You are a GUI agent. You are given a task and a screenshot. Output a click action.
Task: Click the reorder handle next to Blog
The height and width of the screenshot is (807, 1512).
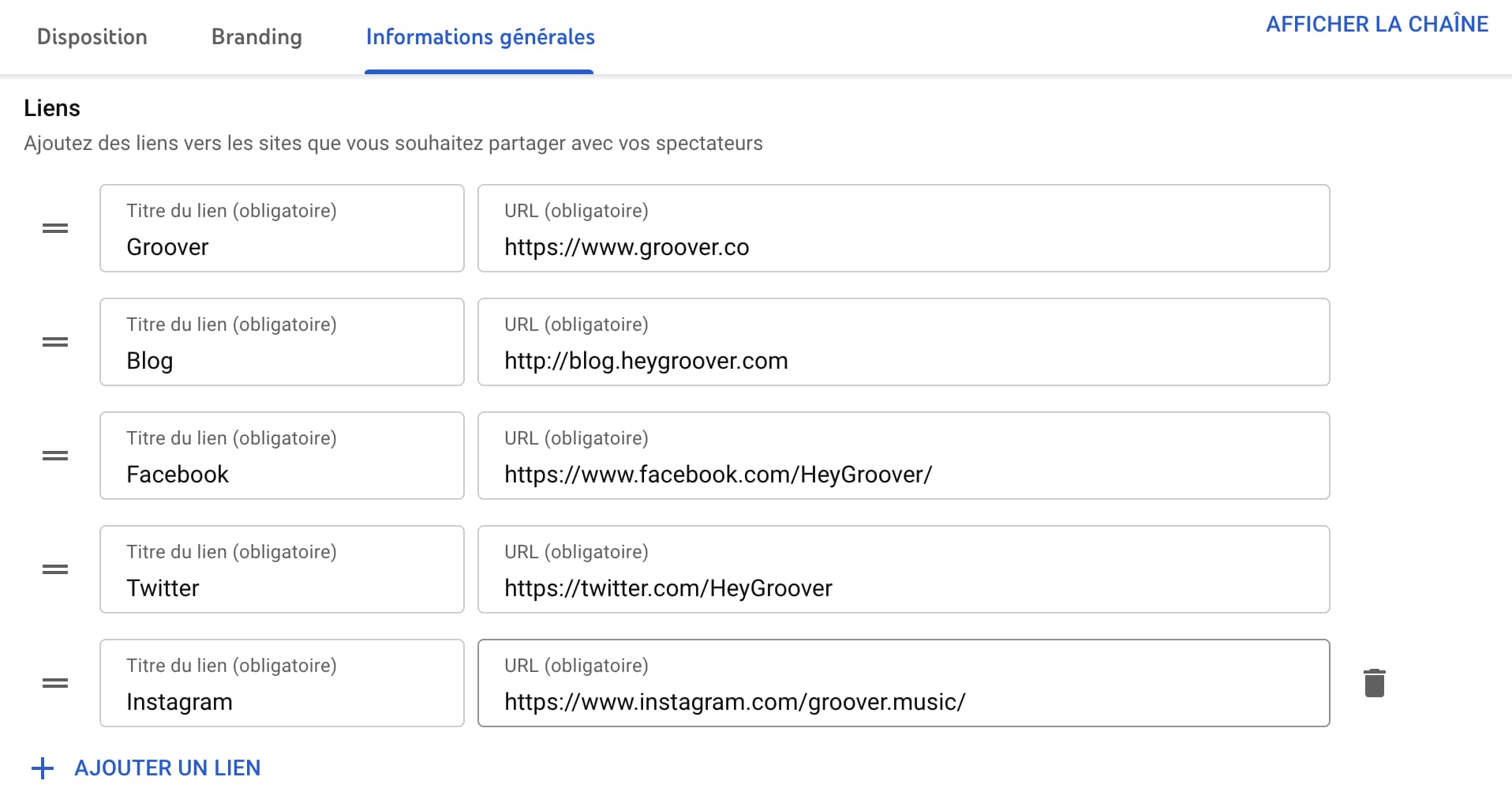pos(55,342)
